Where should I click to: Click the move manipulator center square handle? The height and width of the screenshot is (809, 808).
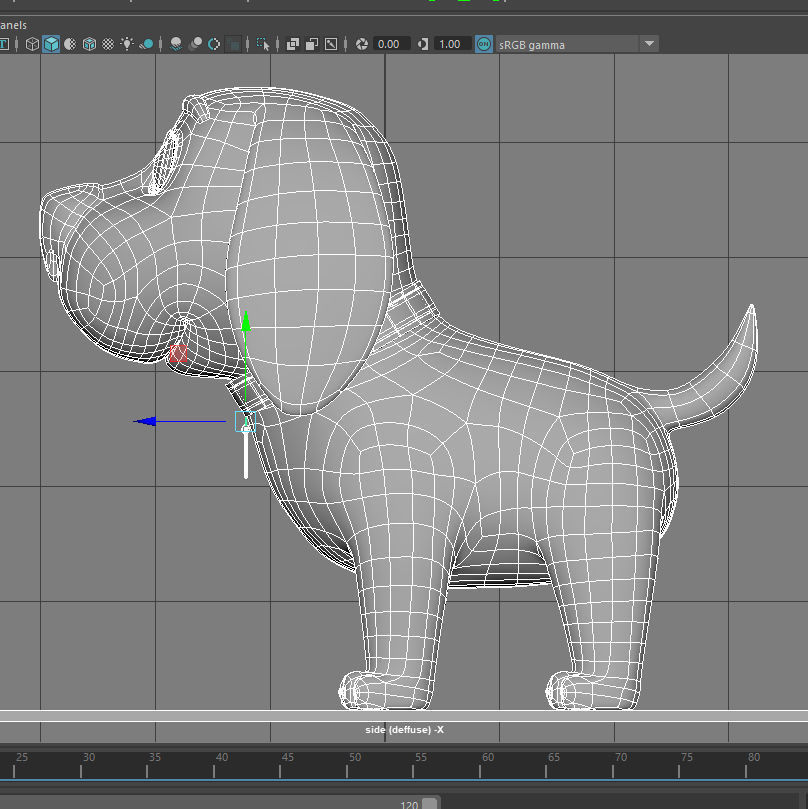tap(246, 422)
